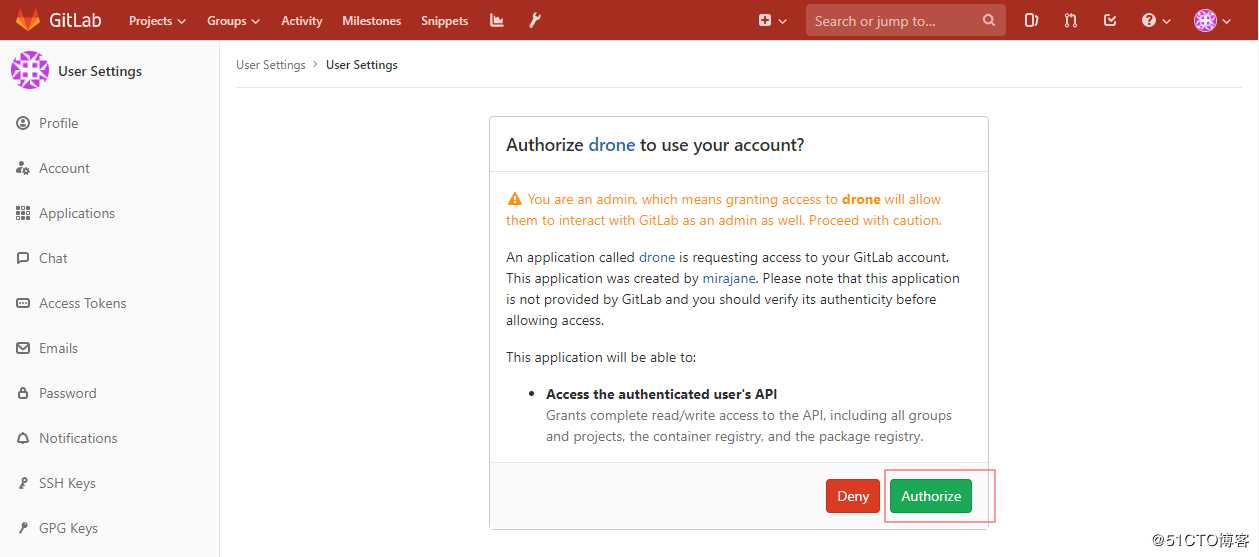
Task: Open the user avatar dropdown menu
Action: point(1213,20)
